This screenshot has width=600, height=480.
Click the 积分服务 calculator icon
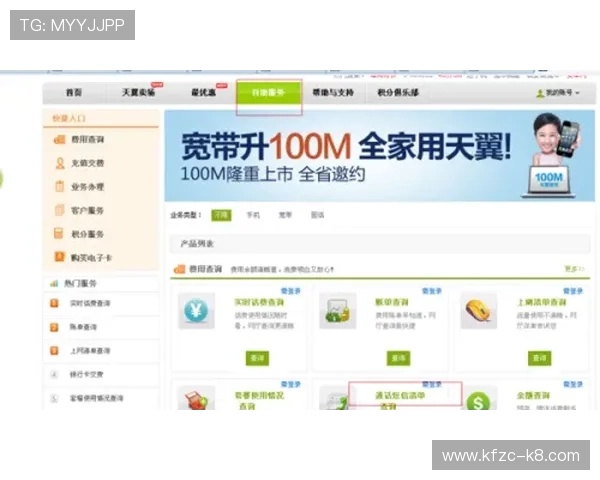point(59,233)
